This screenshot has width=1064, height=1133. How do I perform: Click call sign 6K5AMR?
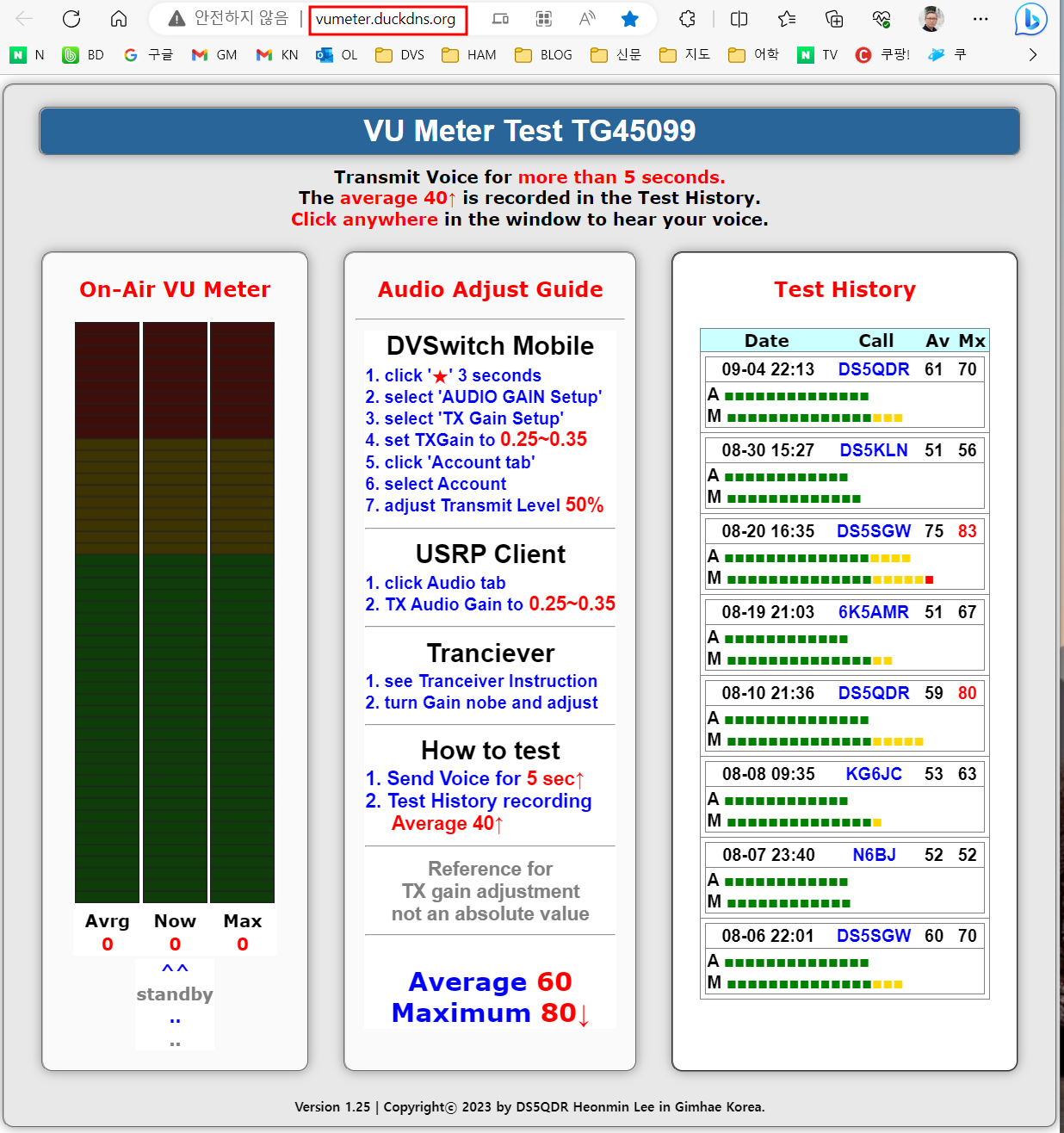click(x=874, y=612)
